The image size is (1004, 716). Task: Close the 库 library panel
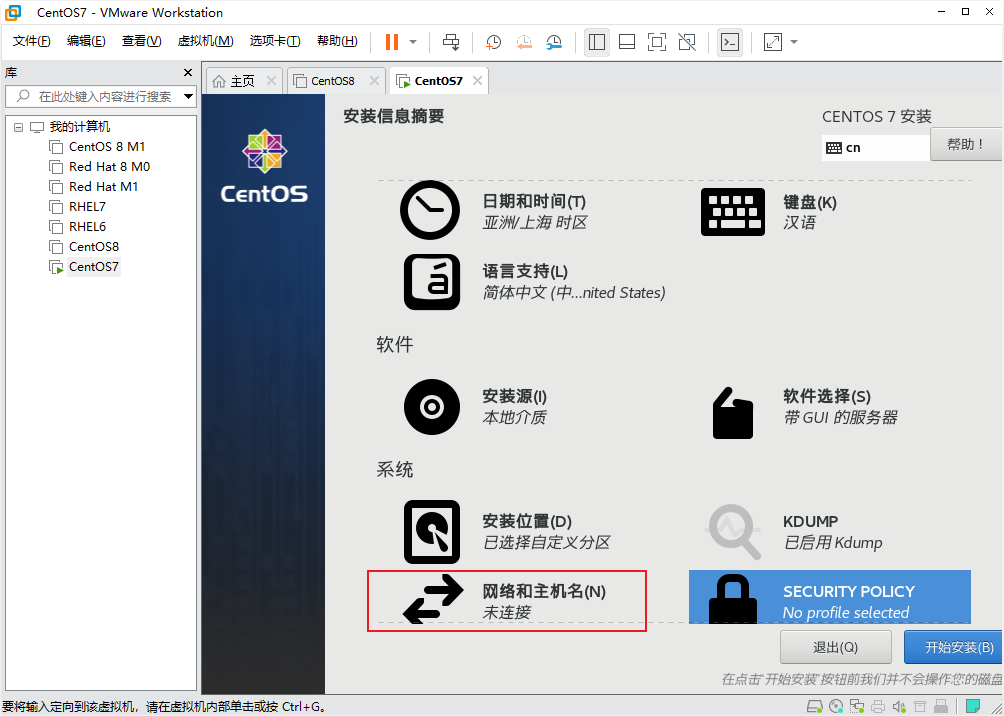point(188,72)
